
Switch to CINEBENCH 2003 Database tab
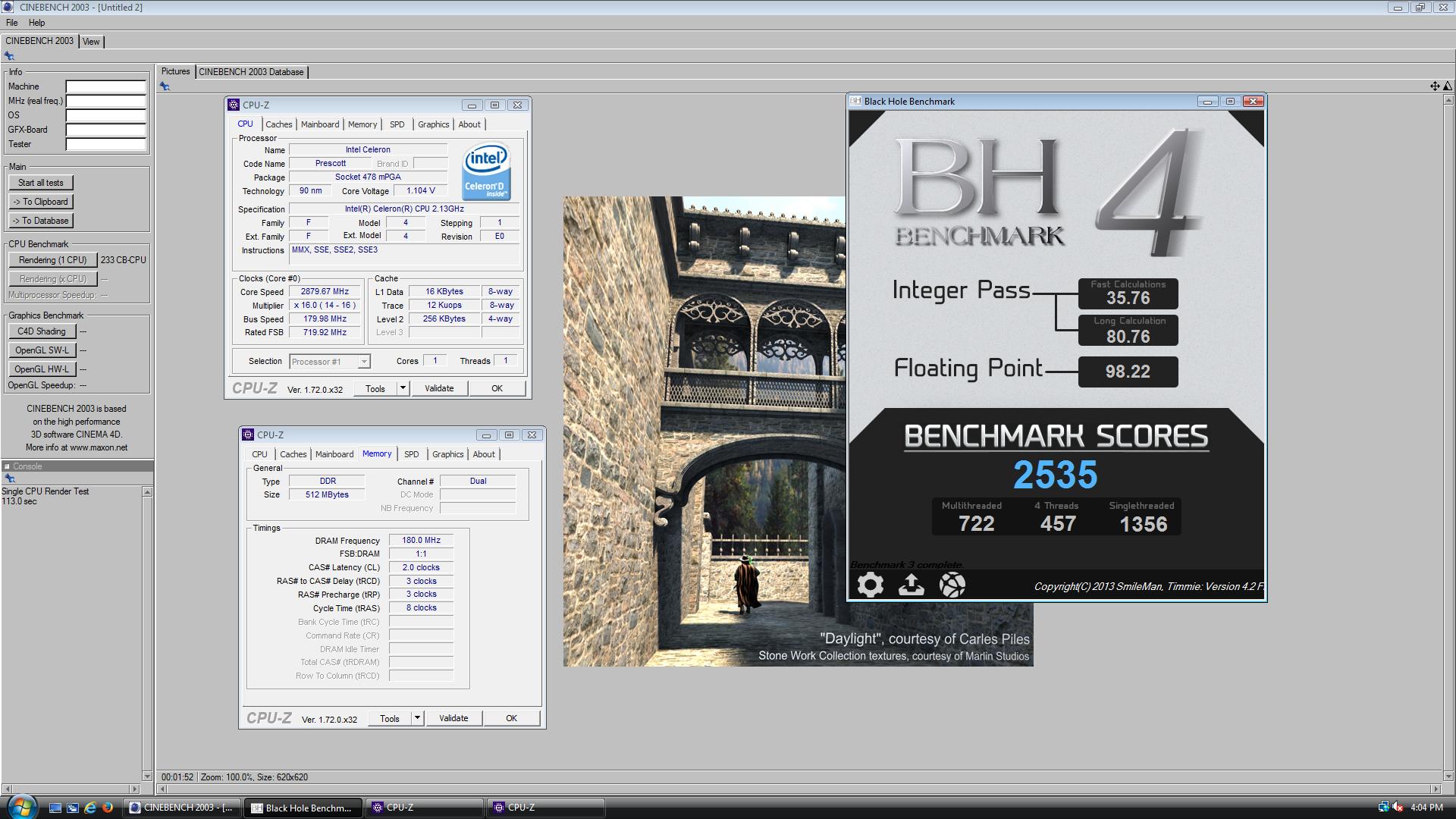click(x=251, y=72)
